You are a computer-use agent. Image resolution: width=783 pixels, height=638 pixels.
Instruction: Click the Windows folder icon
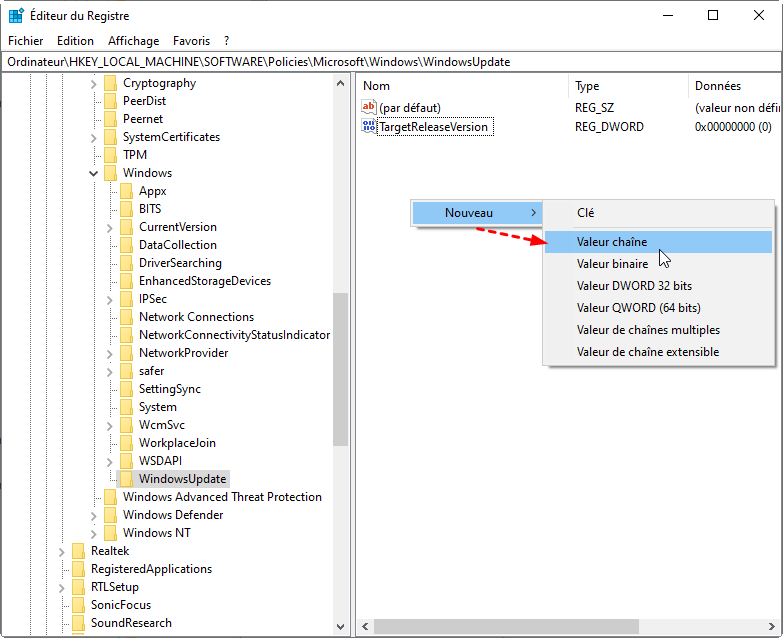point(110,173)
